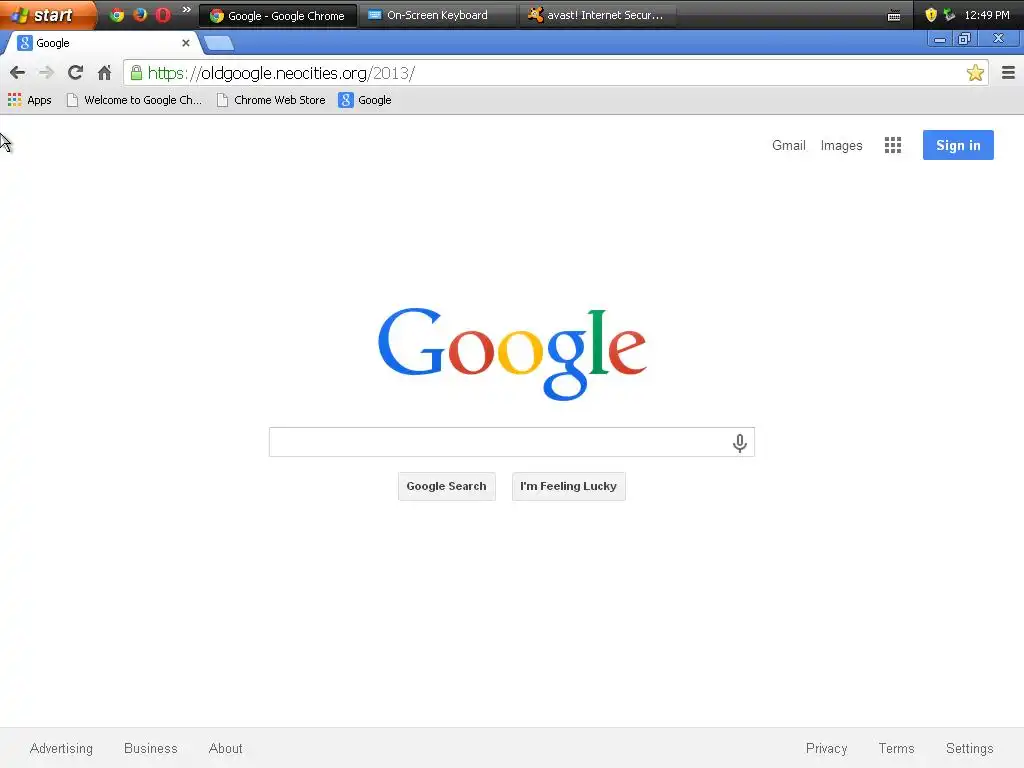Open the About footer link
The height and width of the screenshot is (768, 1024).
pyautogui.click(x=225, y=748)
